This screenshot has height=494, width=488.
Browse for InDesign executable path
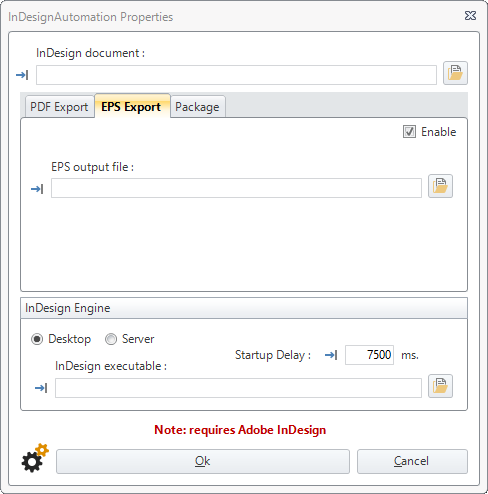(x=440, y=386)
